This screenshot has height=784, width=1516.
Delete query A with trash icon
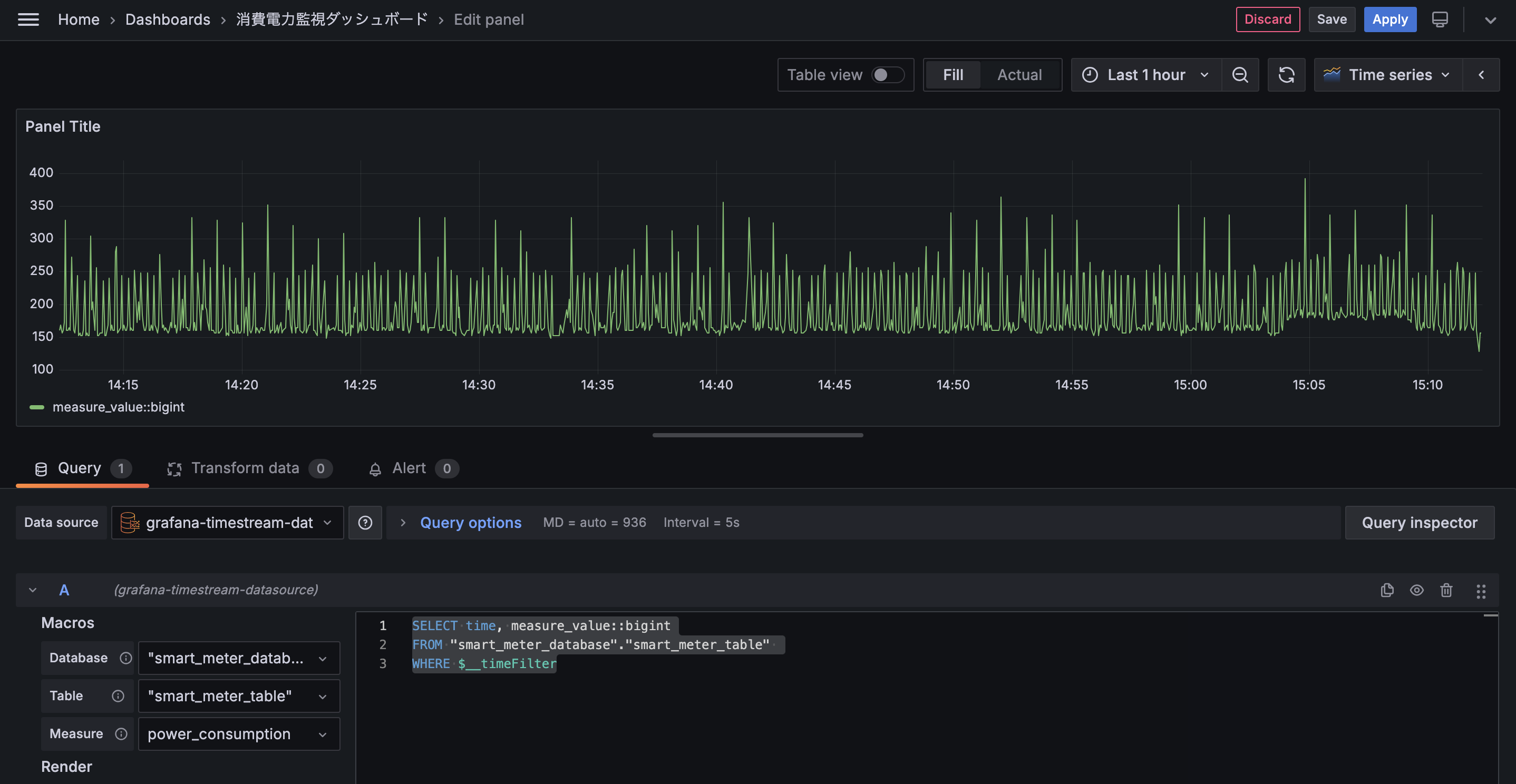(x=1446, y=590)
